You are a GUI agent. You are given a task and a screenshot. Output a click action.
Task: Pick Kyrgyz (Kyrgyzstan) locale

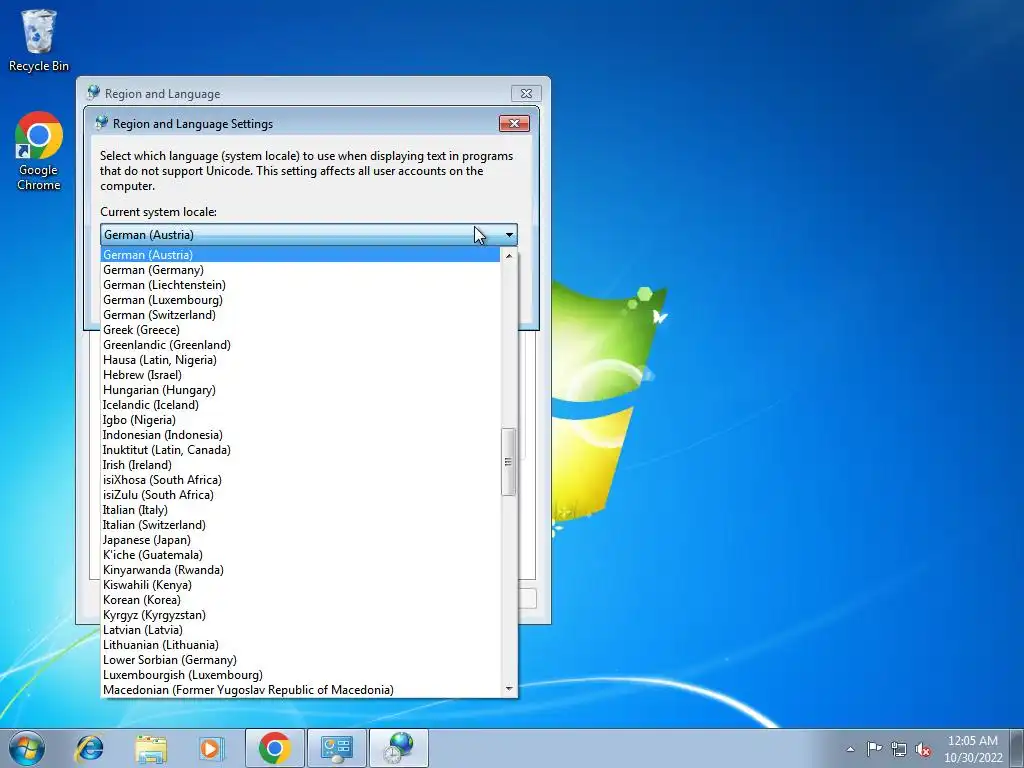tap(300, 615)
